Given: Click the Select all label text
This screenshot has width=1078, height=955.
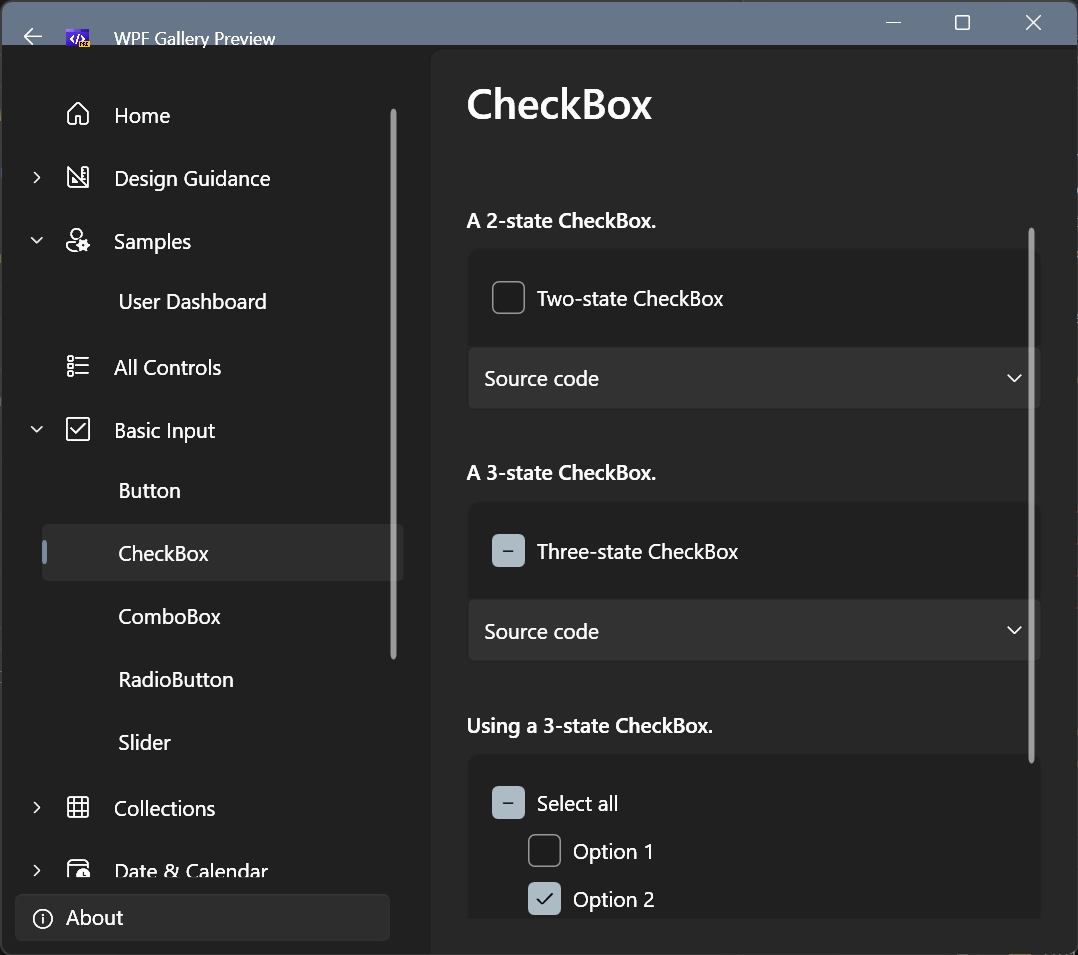Looking at the screenshot, I should click(x=577, y=804).
